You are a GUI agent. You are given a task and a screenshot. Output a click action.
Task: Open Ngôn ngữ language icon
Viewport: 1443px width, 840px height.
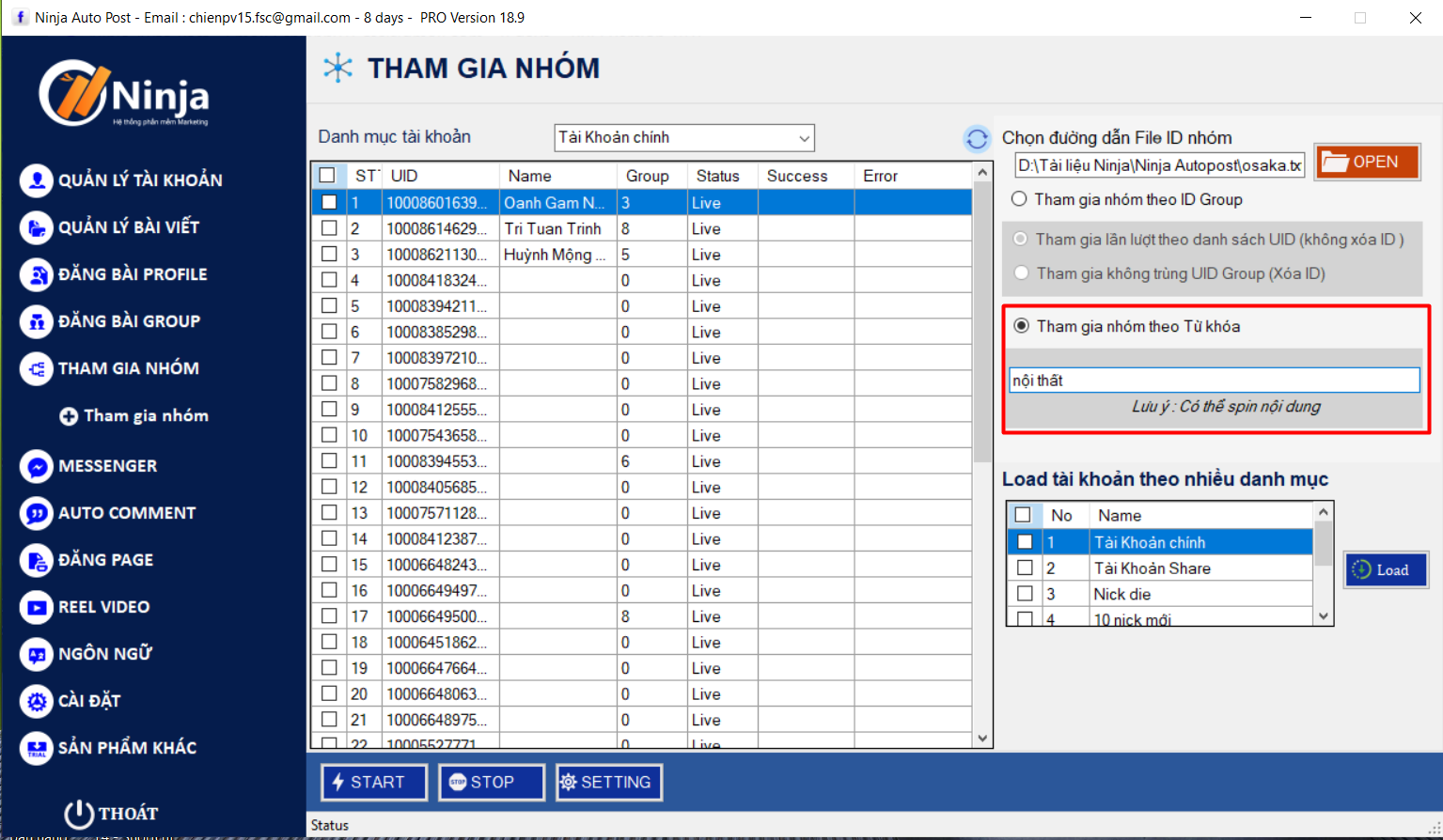(36, 653)
